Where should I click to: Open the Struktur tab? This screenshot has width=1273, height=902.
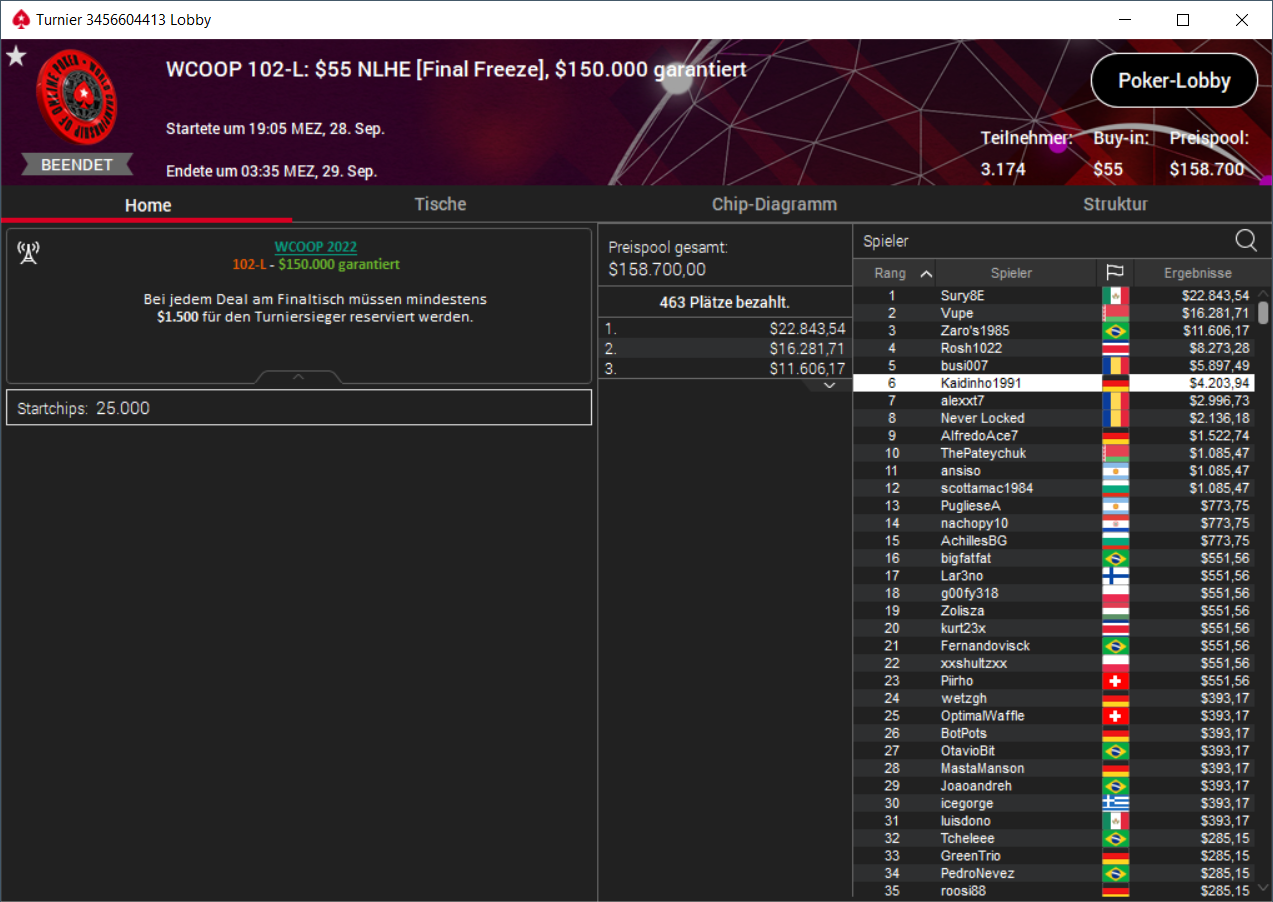coord(1115,204)
